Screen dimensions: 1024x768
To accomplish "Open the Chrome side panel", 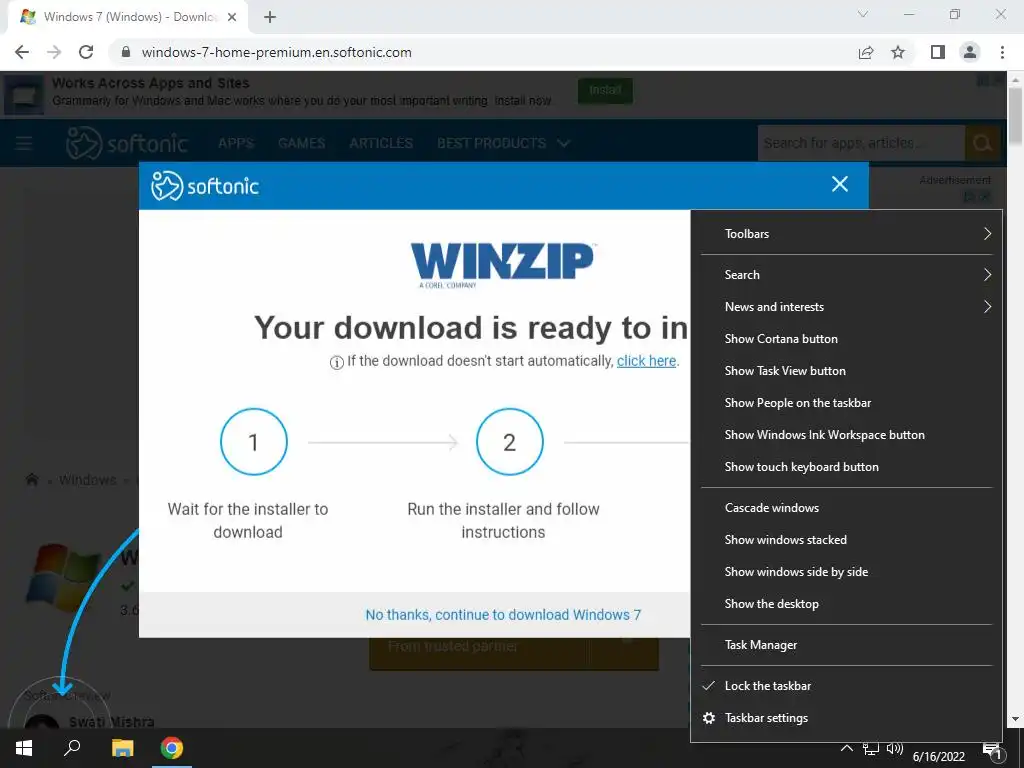I will coord(938,52).
